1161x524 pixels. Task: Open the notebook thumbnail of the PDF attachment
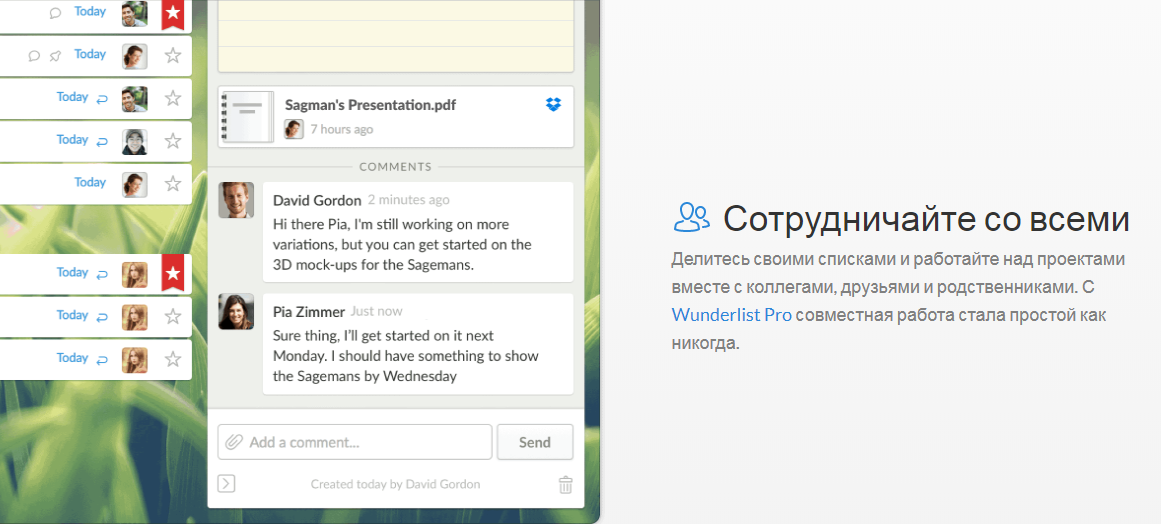[249, 117]
